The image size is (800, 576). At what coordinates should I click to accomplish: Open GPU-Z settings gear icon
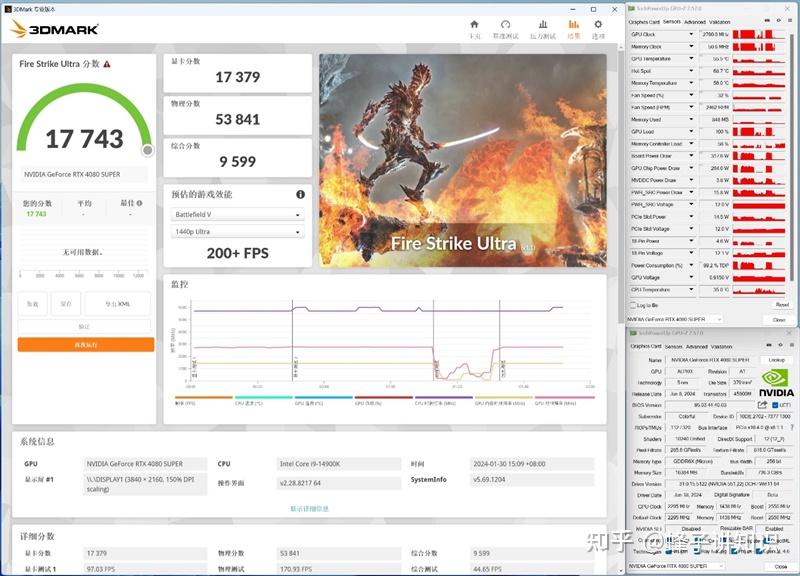click(x=780, y=21)
